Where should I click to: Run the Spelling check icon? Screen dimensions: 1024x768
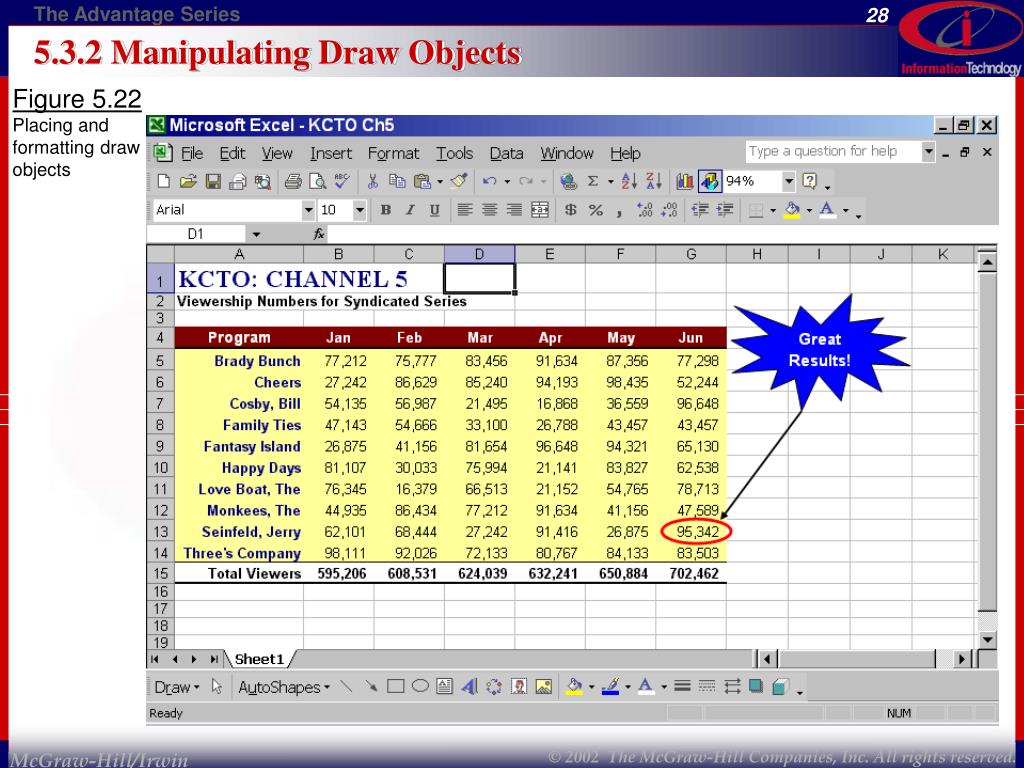[x=342, y=181]
